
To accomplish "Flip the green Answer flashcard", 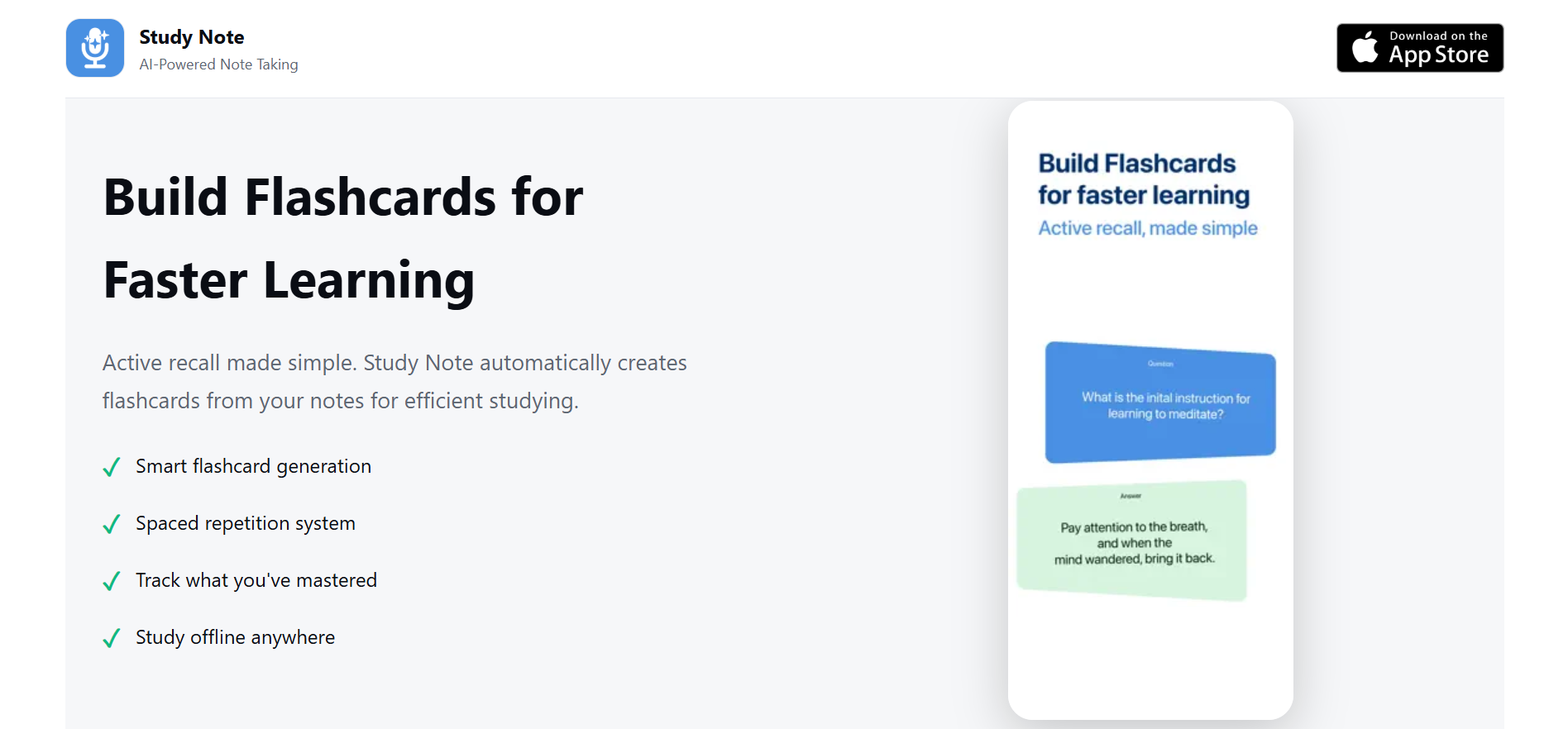I will coord(1133,541).
